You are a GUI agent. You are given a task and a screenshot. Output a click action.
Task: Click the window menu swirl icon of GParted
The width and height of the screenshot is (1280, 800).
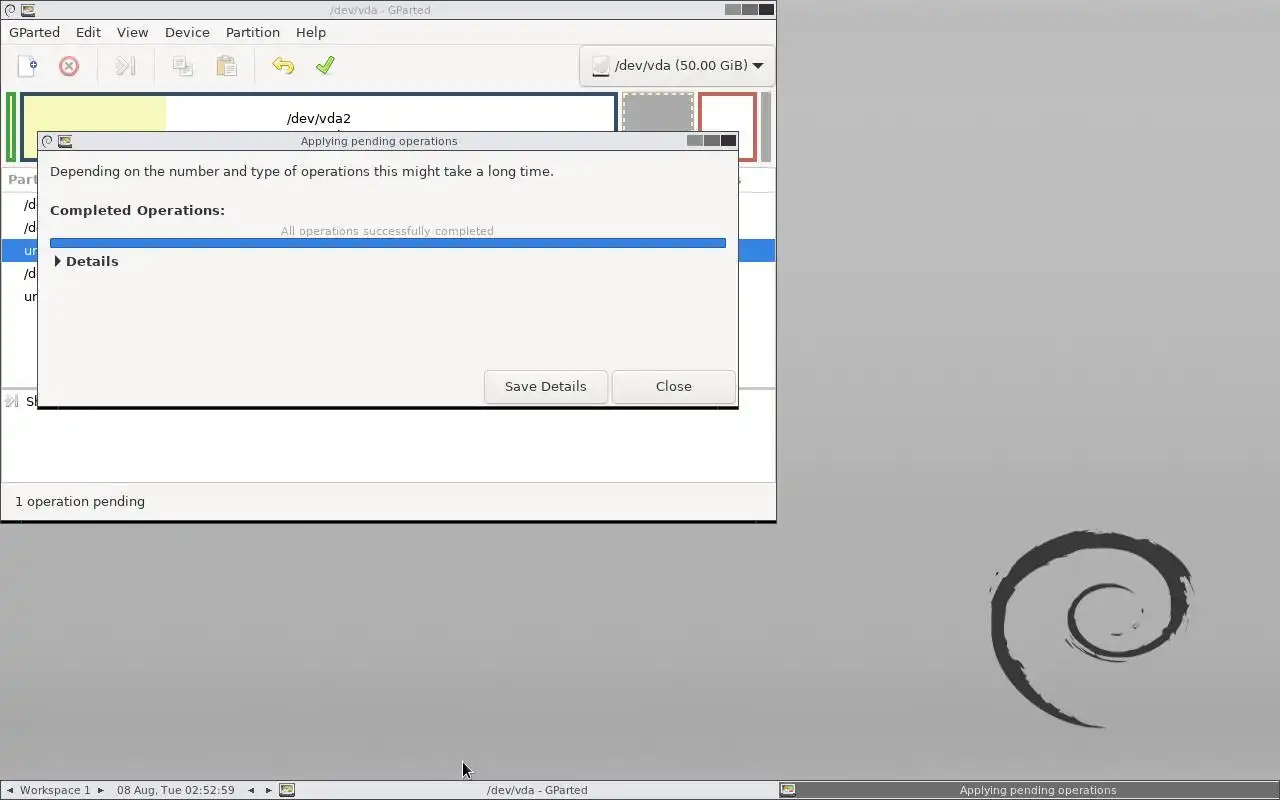coord(9,10)
